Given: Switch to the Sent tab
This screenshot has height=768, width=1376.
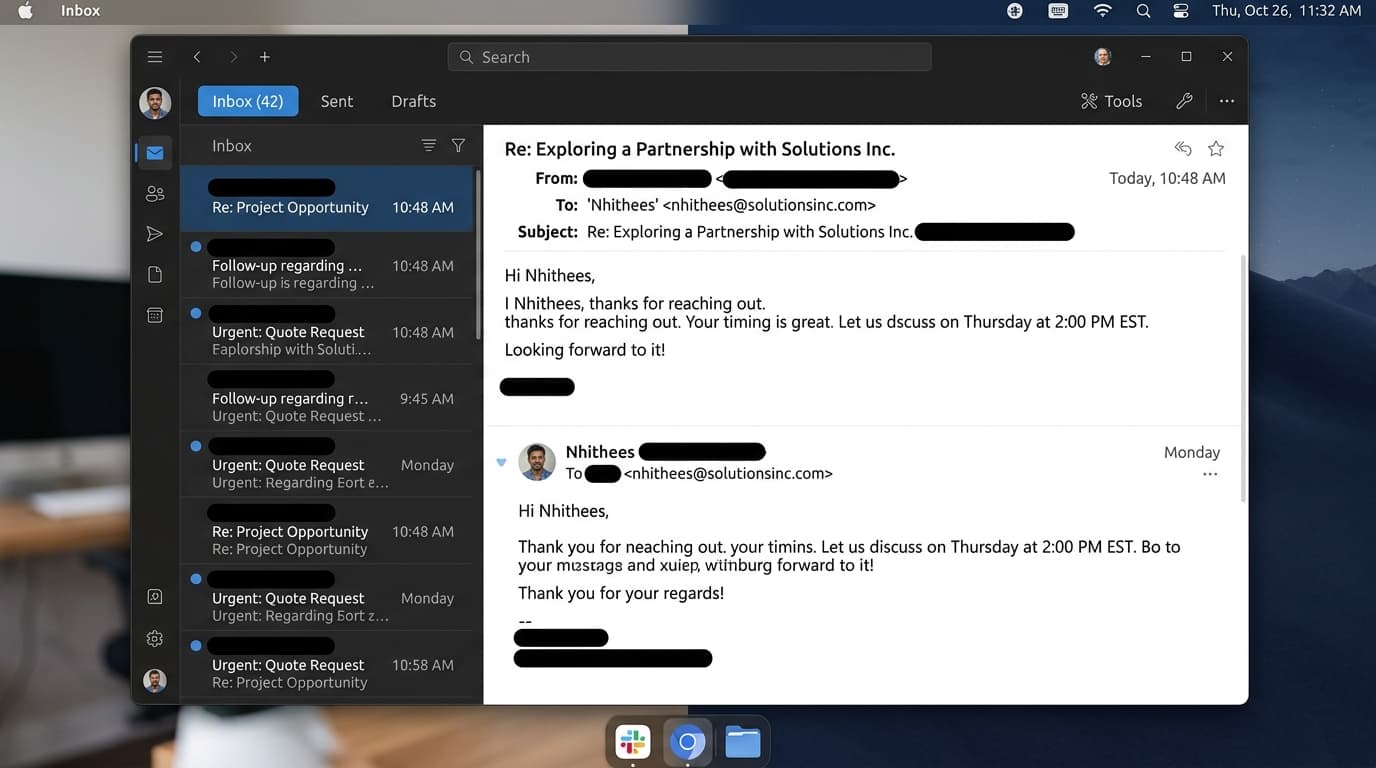Looking at the screenshot, I should pos(337,101).
